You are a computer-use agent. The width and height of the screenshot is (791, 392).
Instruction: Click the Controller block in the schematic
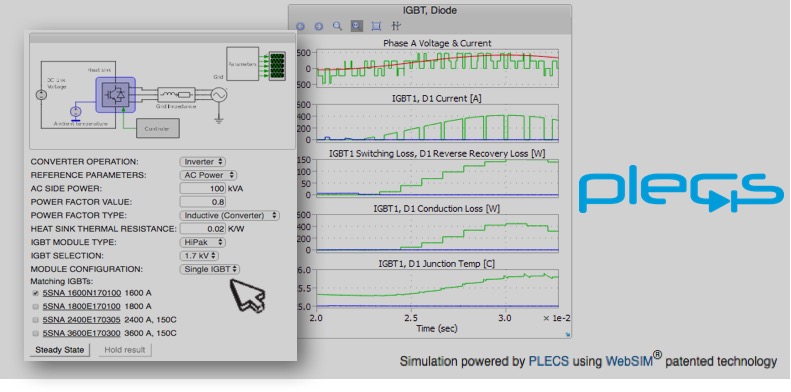[x=158, y=129]
